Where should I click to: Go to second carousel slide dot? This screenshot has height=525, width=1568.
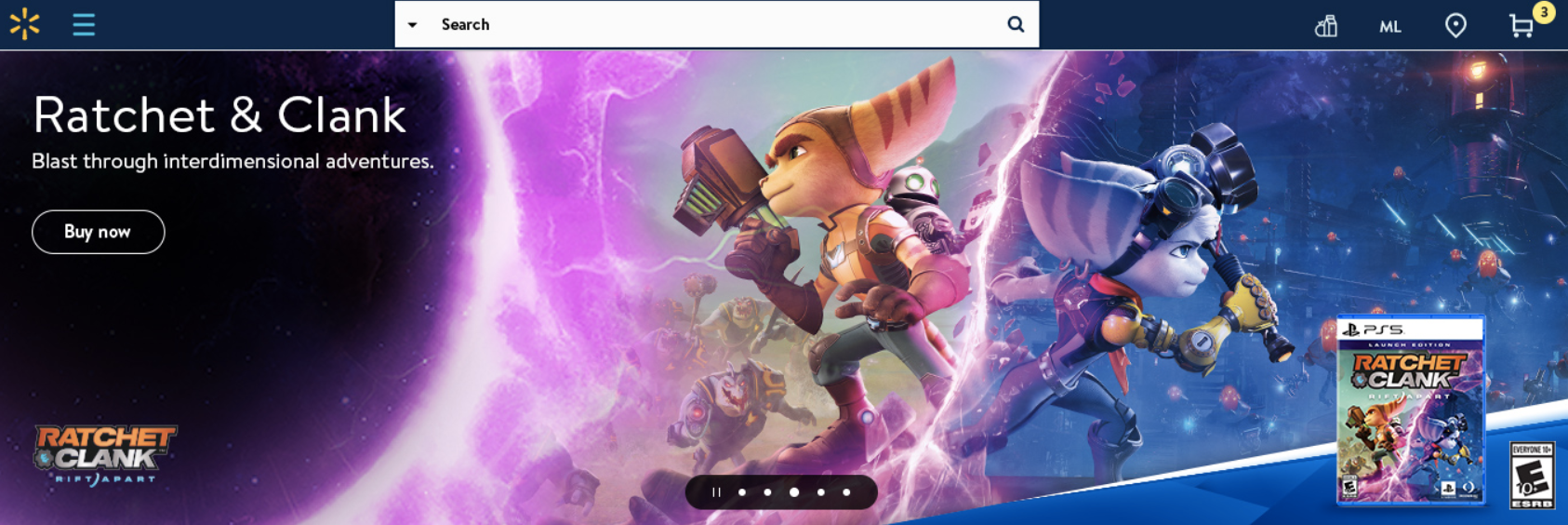click(x=767, y=492)
